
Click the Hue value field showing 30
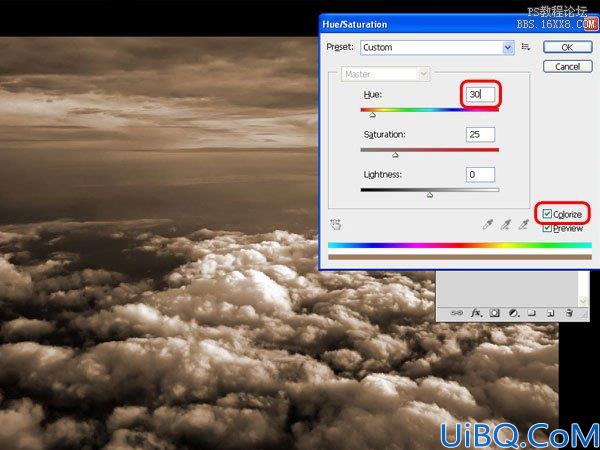click(x=480, y=94)
